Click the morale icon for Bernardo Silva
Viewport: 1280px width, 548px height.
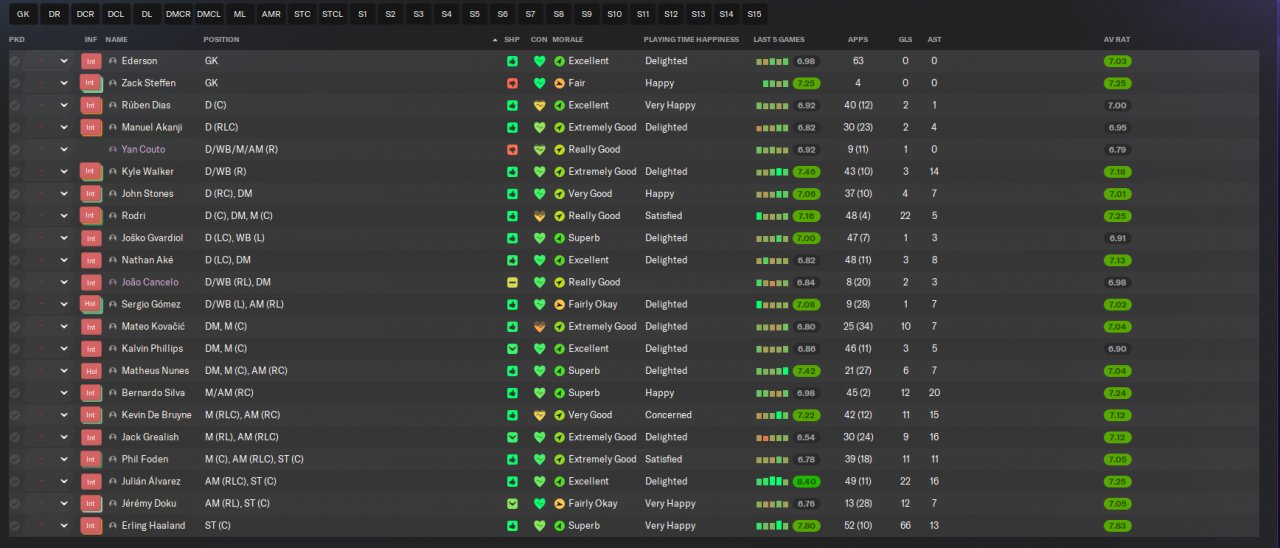click(x=560, y=393)
